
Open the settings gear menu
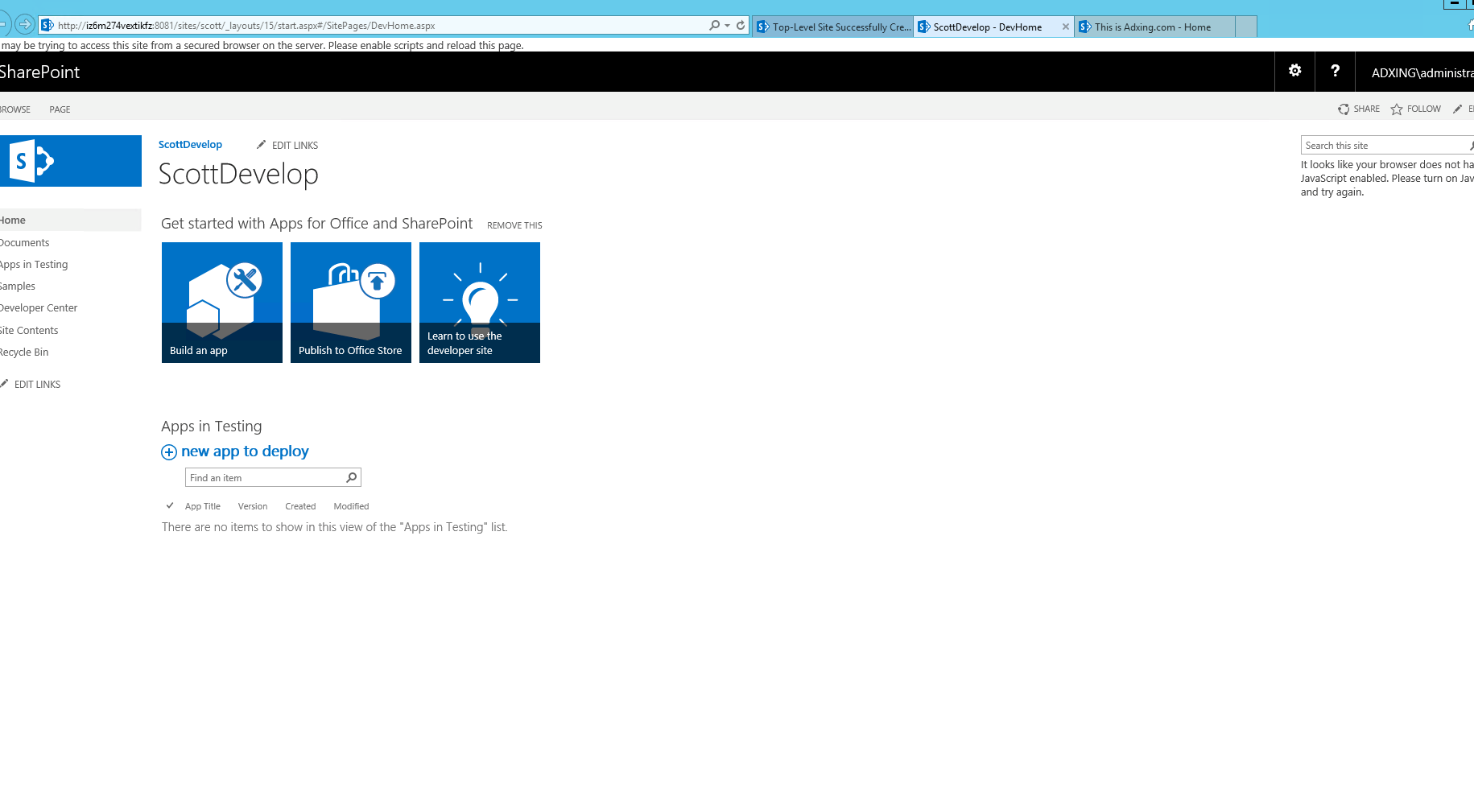pyautogui.click(x=1294, y=71)
